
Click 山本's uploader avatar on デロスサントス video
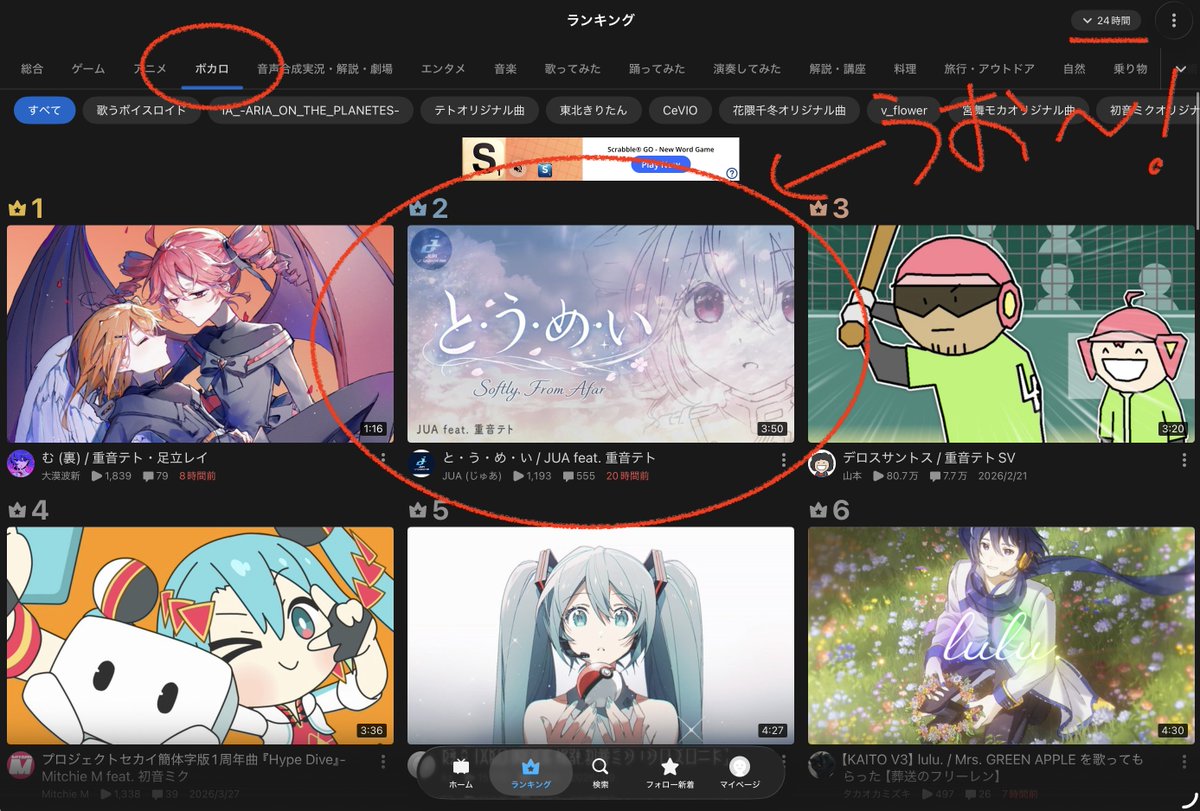[822, 464]
